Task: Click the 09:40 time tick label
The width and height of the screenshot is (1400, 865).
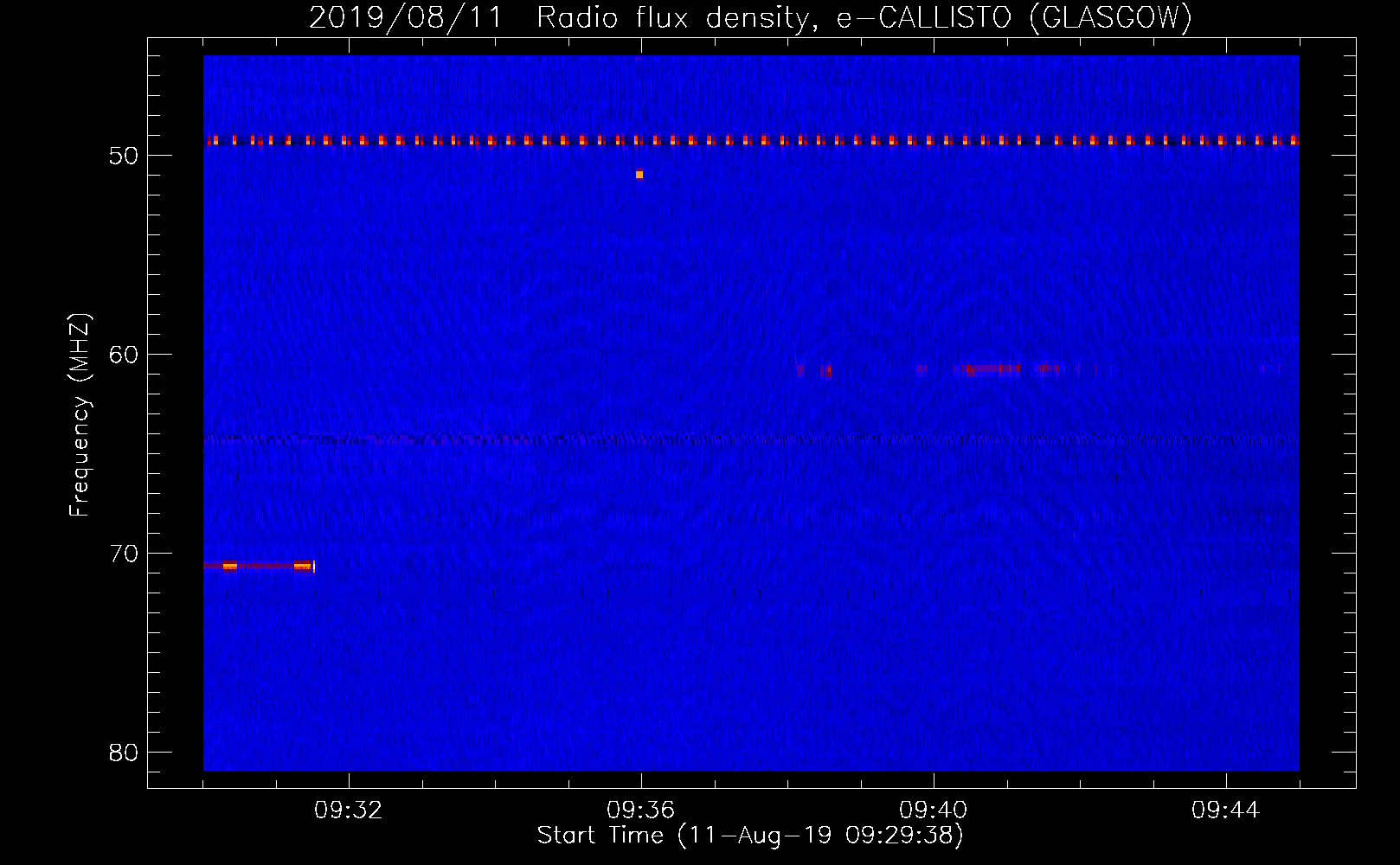Action: pos(934,811)
